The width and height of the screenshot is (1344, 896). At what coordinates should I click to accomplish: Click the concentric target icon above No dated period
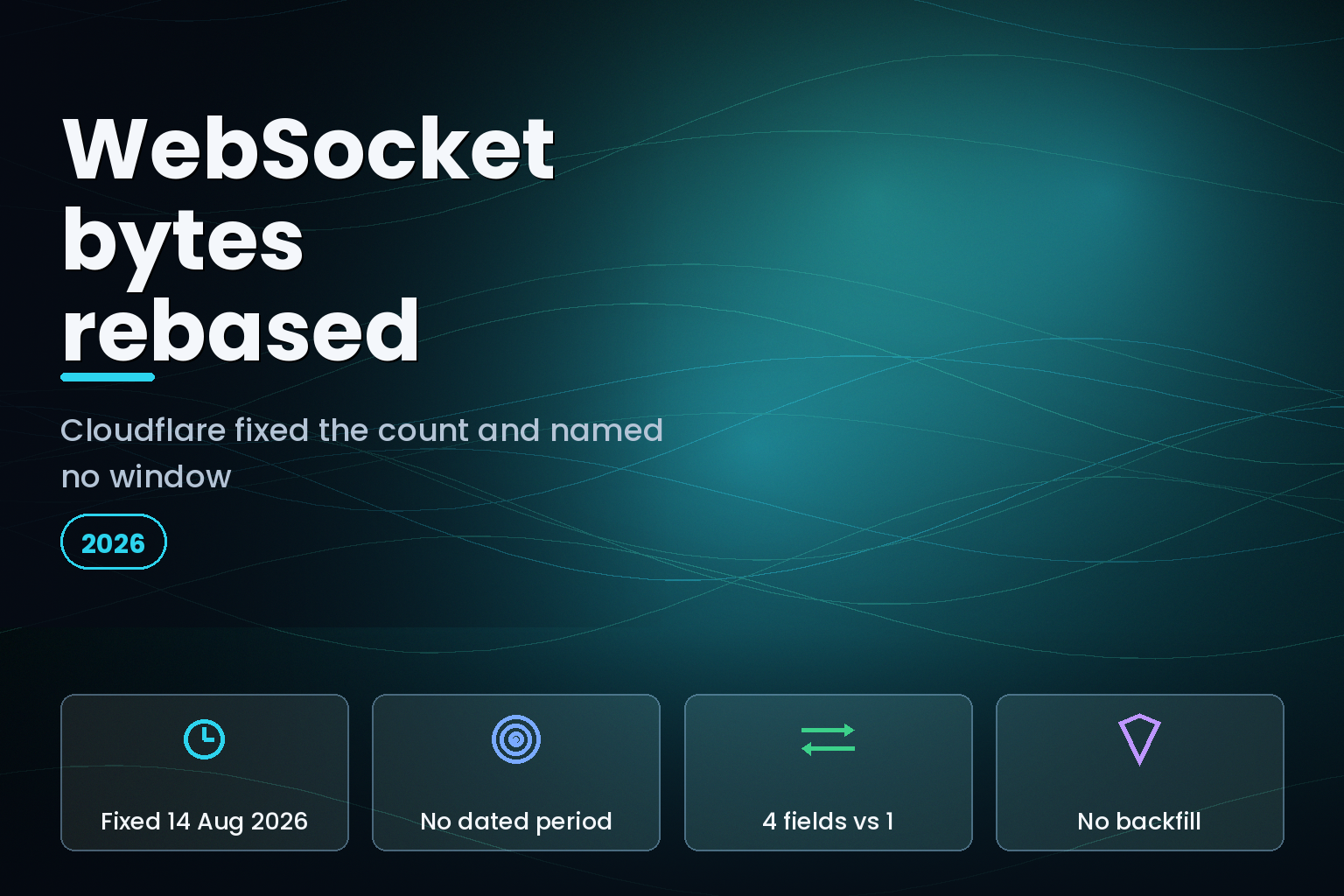point(516,739)
